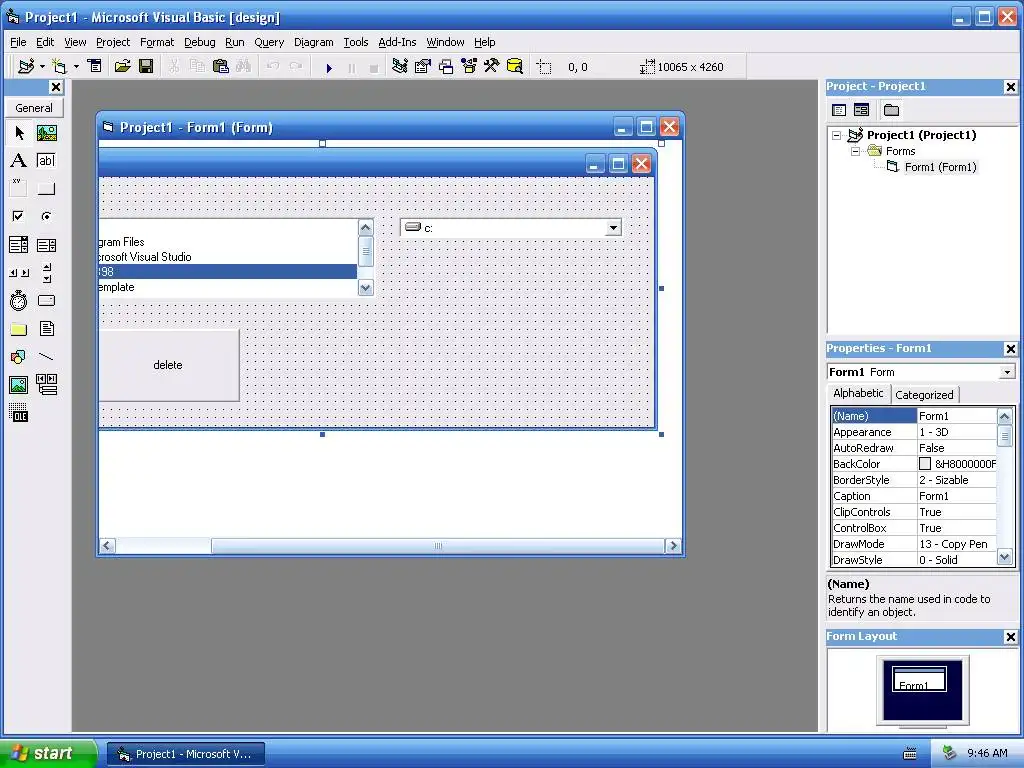Select the Frame control tool
This screenshot has height=768, width=1024.
(x=19, y=189)
